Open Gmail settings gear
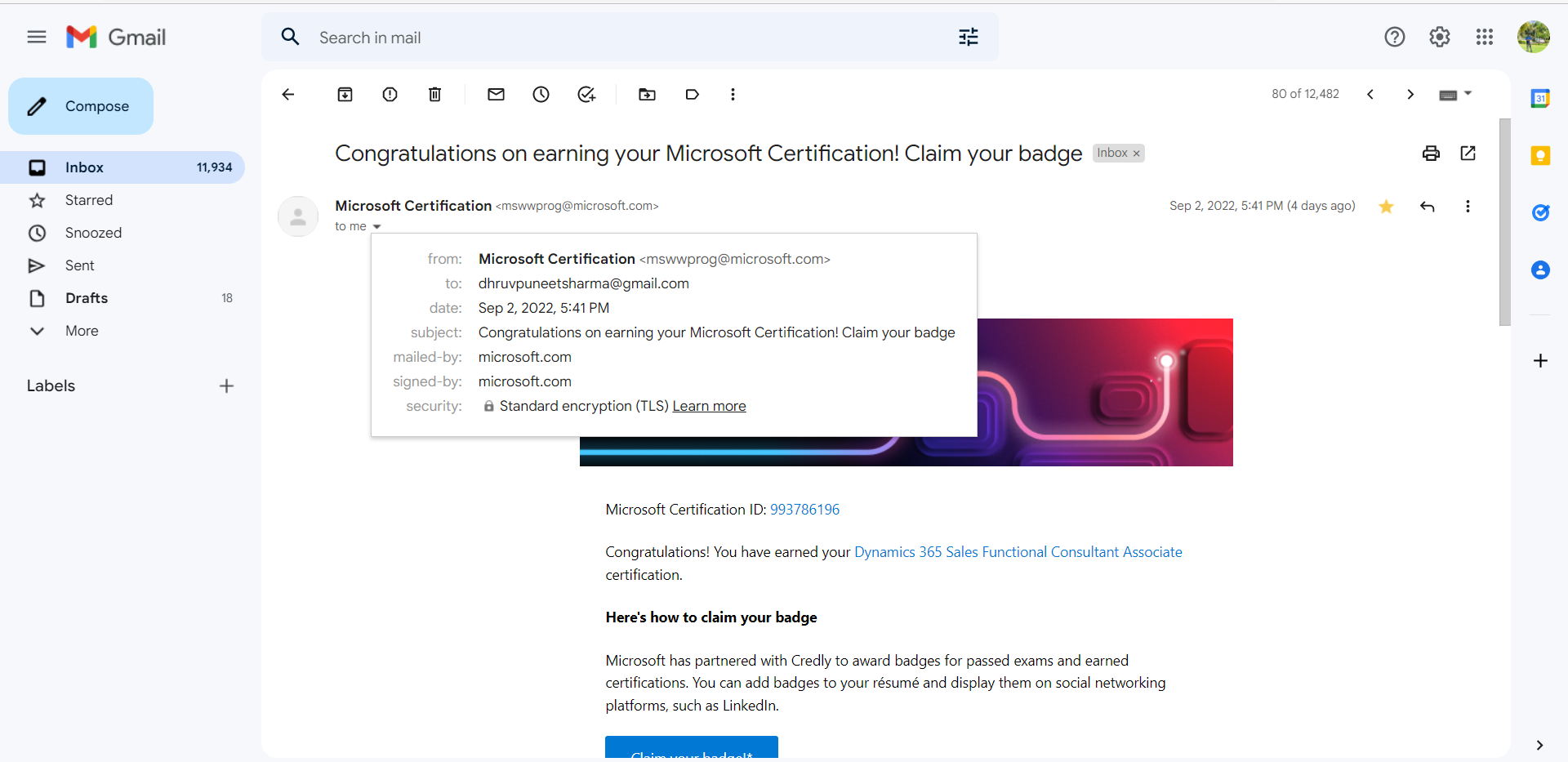Screen dimensions: 1568x762 [1440, 37]
